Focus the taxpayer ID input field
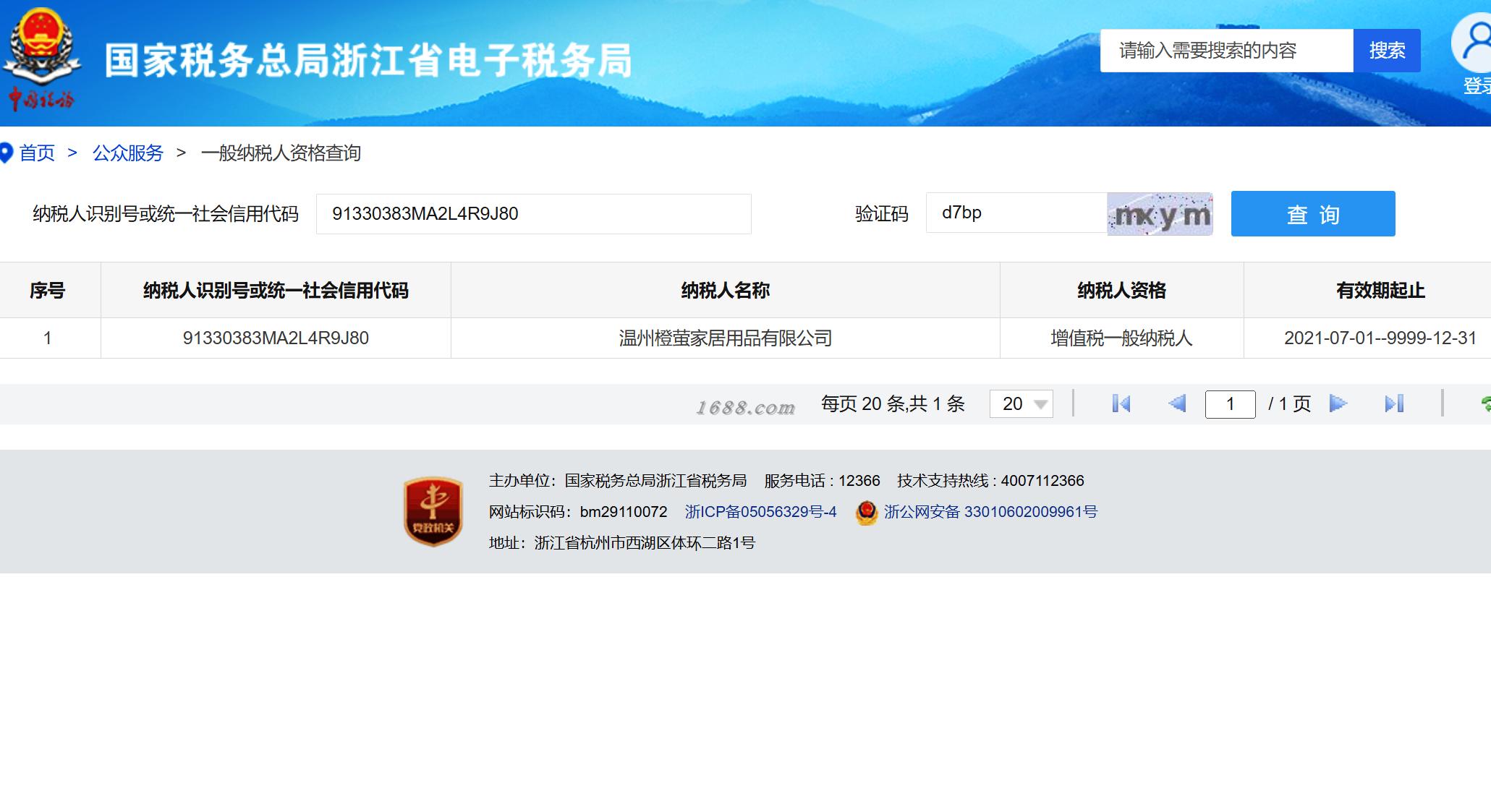 [533, 214]
